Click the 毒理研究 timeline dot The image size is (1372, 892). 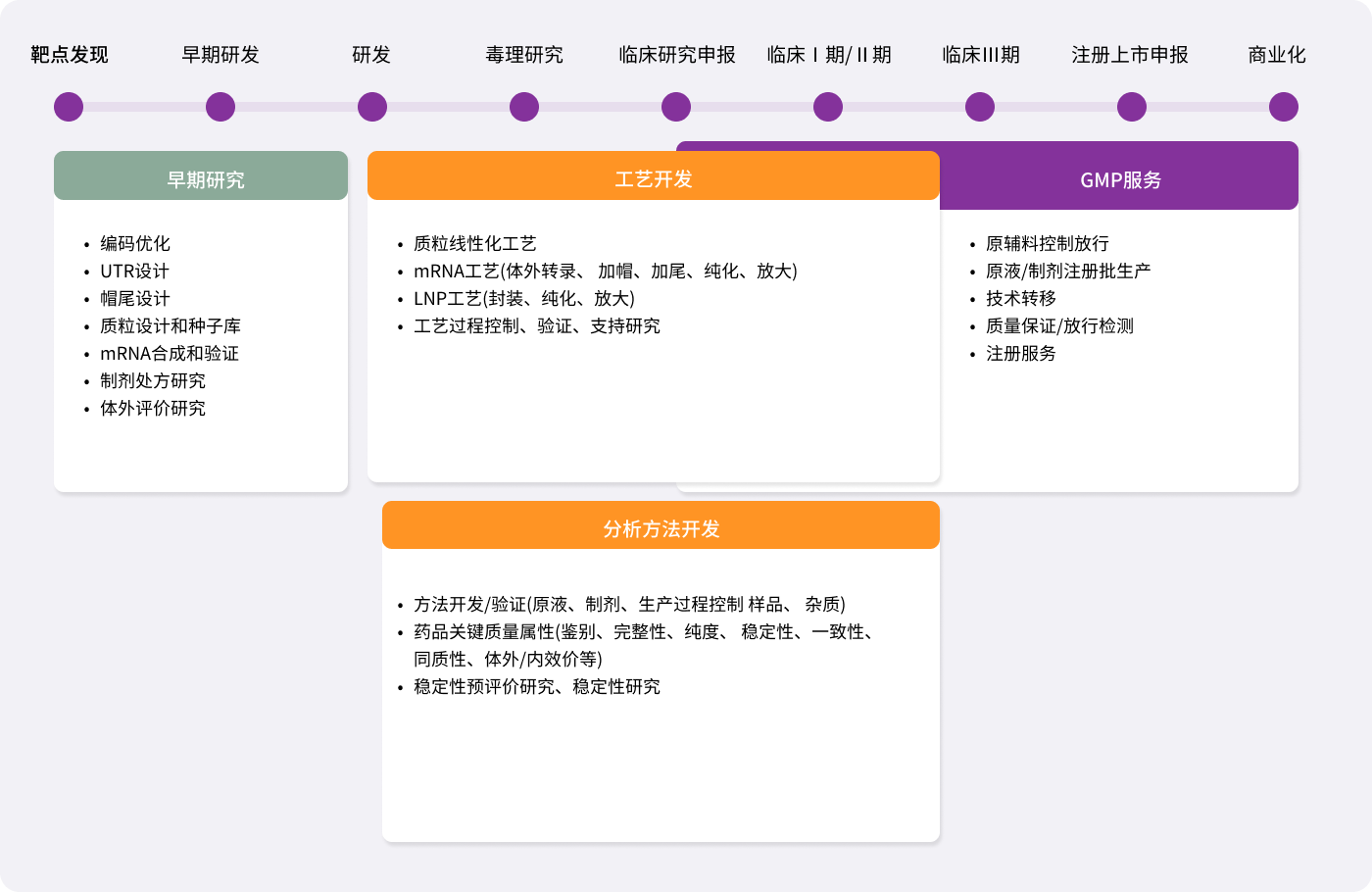[x=524, y=107]
